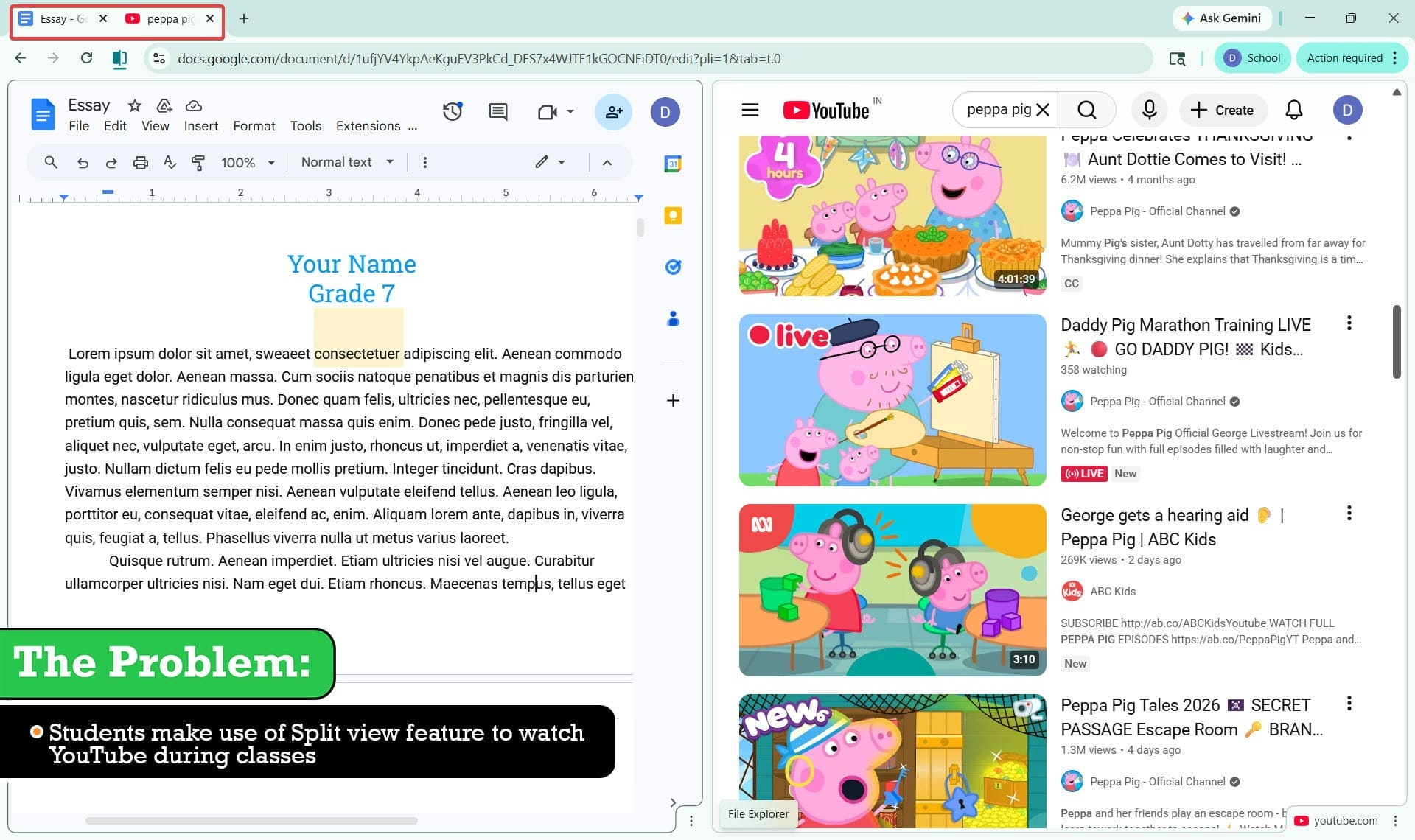Open YouTube notifications bell

(x=1293, y=110)
